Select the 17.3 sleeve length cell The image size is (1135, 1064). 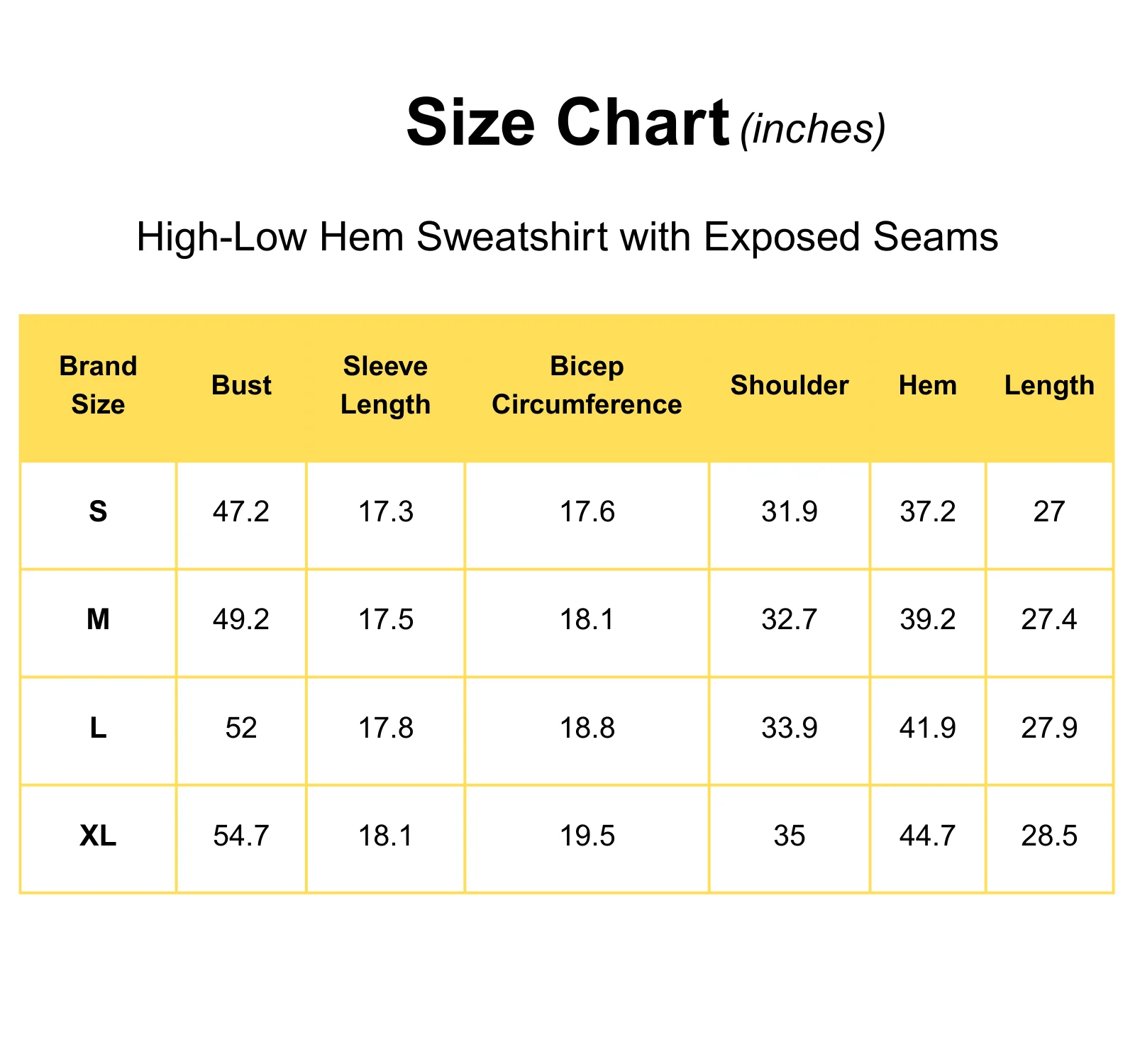[385, 511]
